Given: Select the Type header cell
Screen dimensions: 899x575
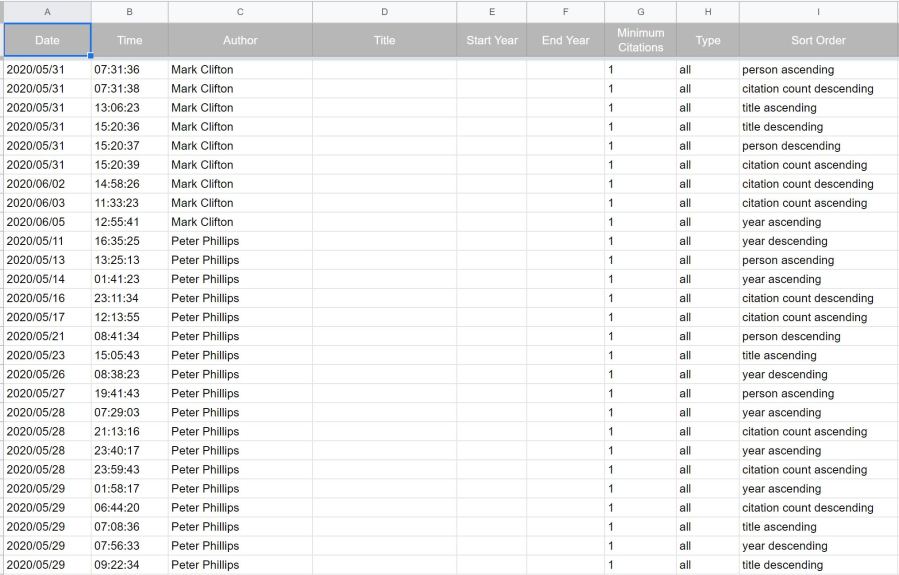Looking at the screenshot, I should point(708,40).
